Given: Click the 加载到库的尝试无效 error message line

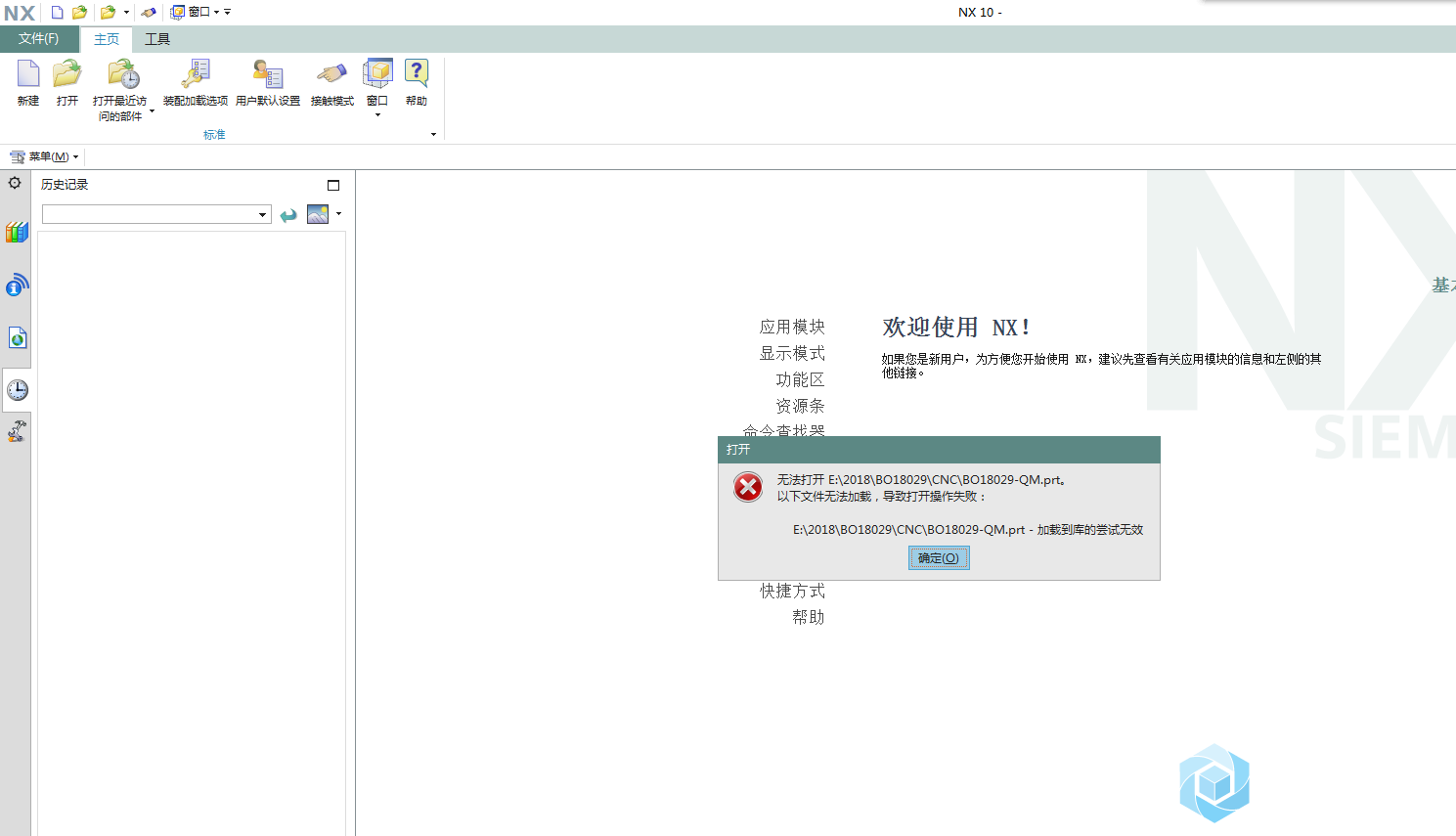Looking at the screenshot, I should tap(968, 530).
